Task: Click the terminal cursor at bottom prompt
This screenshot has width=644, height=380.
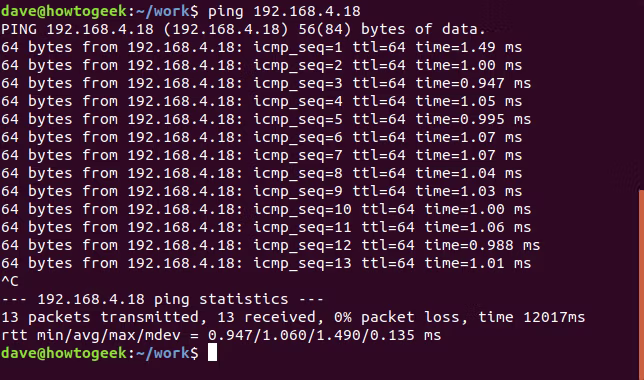Action: pos(212,353)
